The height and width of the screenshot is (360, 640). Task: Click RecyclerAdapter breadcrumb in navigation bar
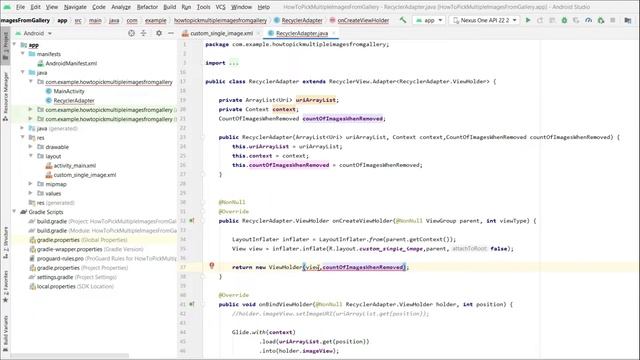(302, 20)
